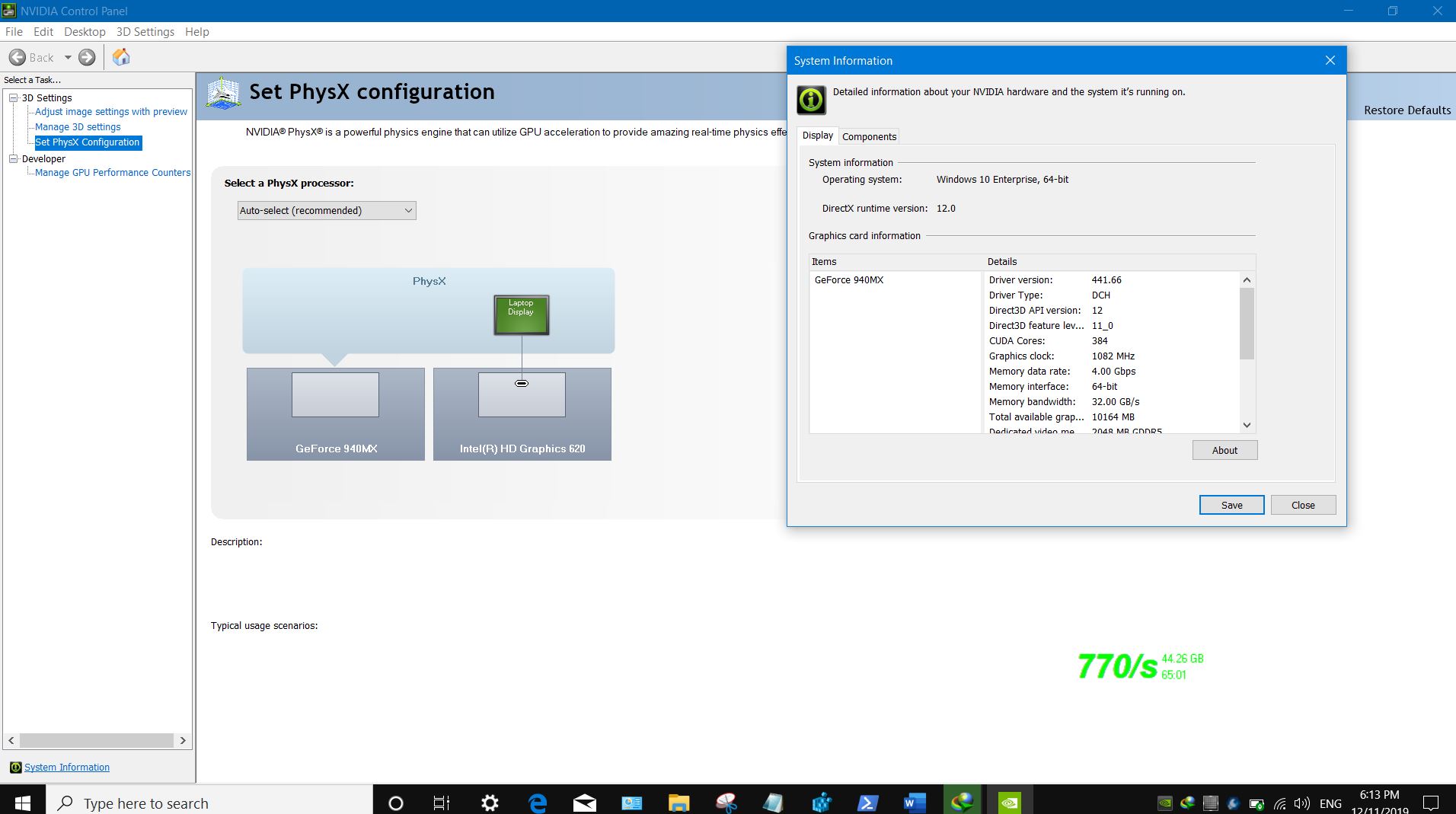Viewport: 1456px width, 814px height.
Task: Click the Driver version value 441.66
Action: point(1106,280)
